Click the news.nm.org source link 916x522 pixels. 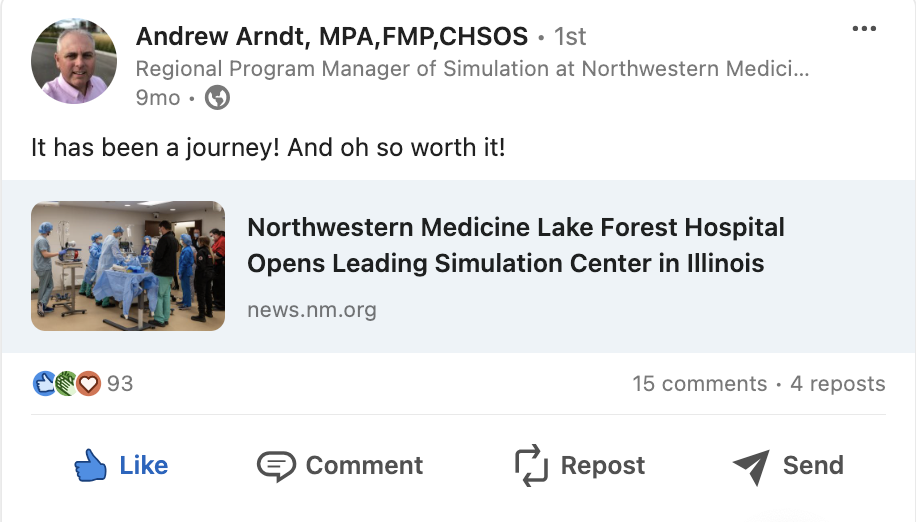(x=312, y=309)
